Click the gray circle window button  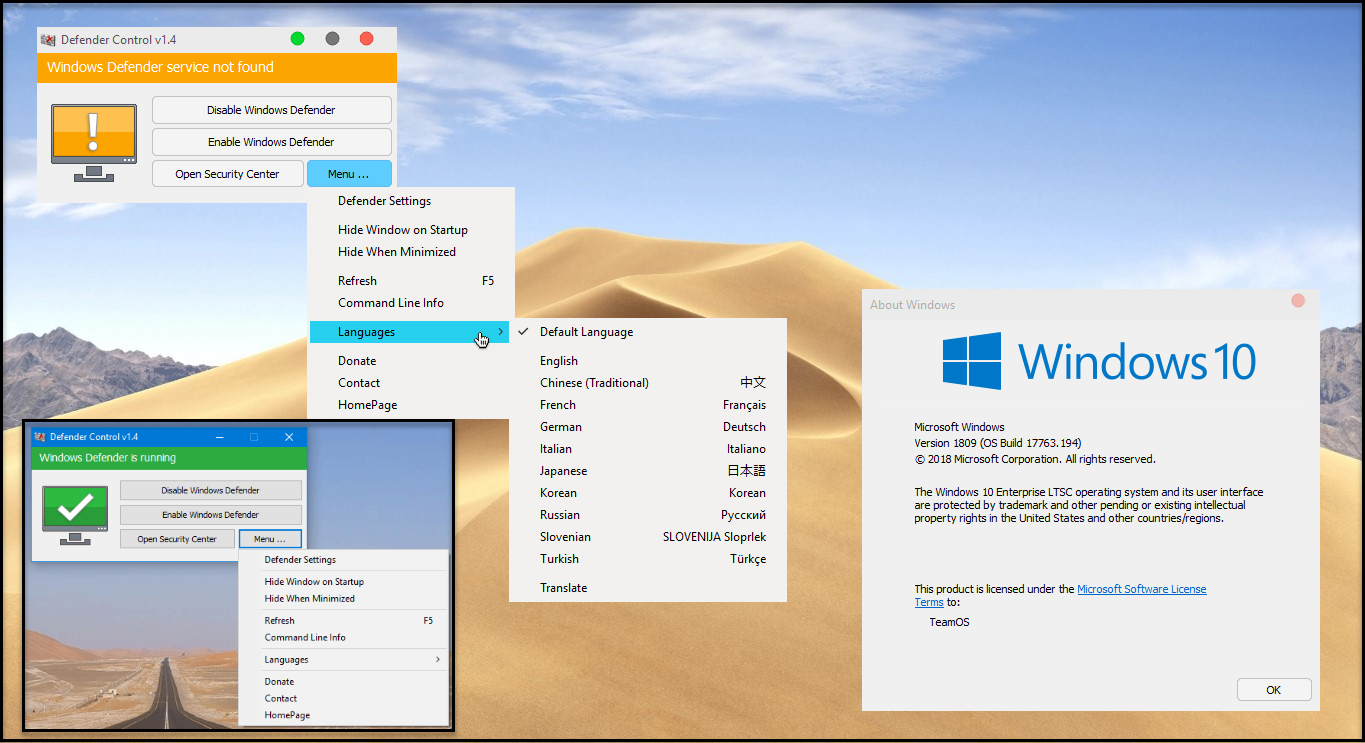click(x=332, y=39)
